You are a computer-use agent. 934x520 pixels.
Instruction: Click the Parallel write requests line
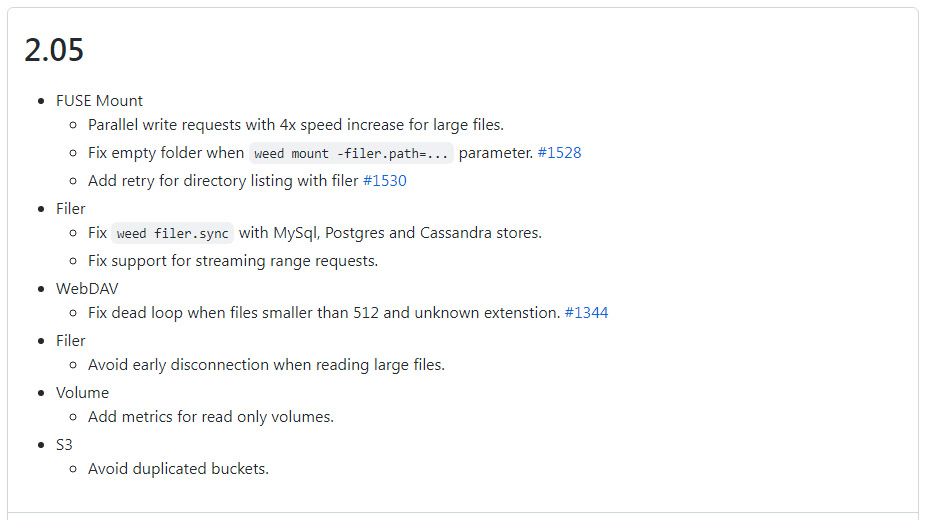point(296,125)
